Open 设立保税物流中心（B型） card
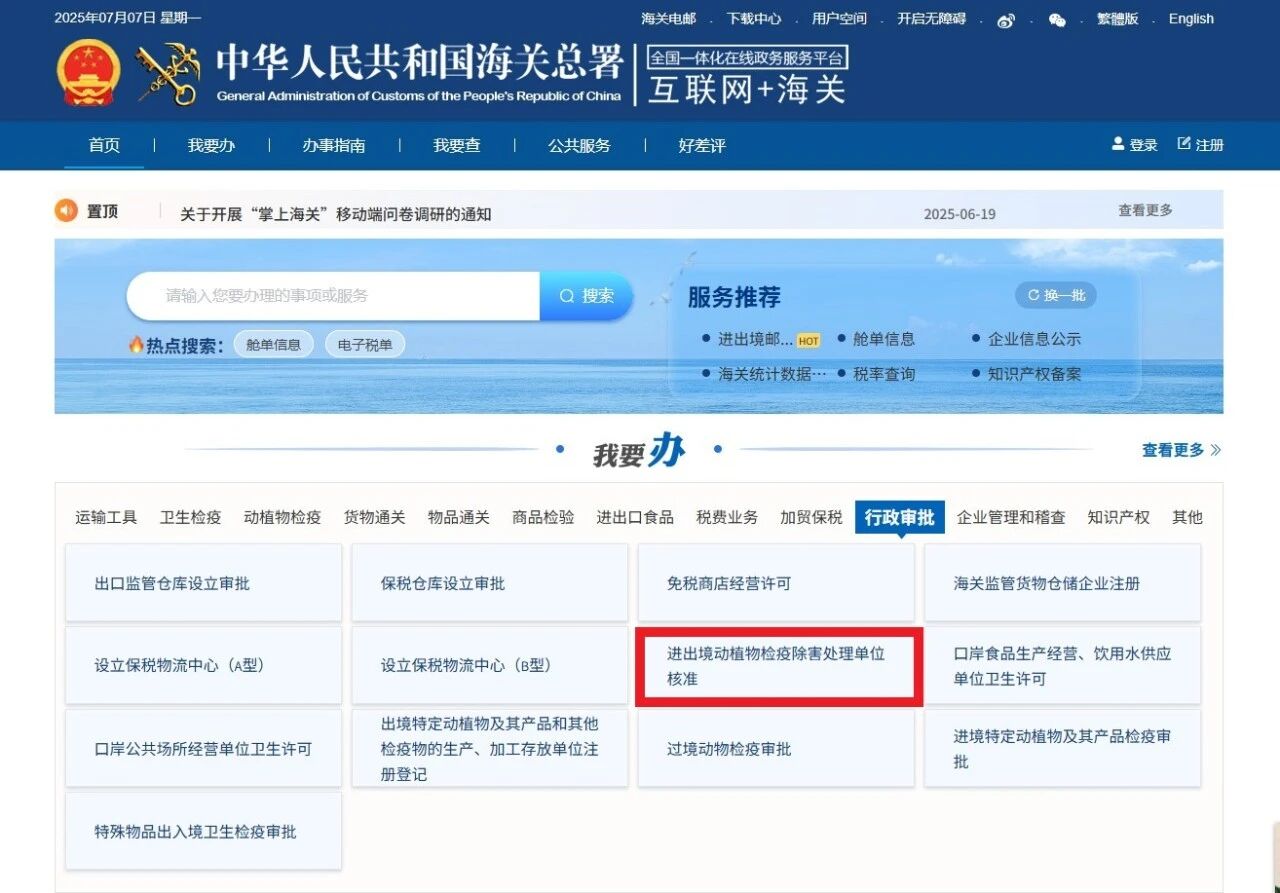The width and height of the screenshot is (1280, 893). (x=490, y=666)
